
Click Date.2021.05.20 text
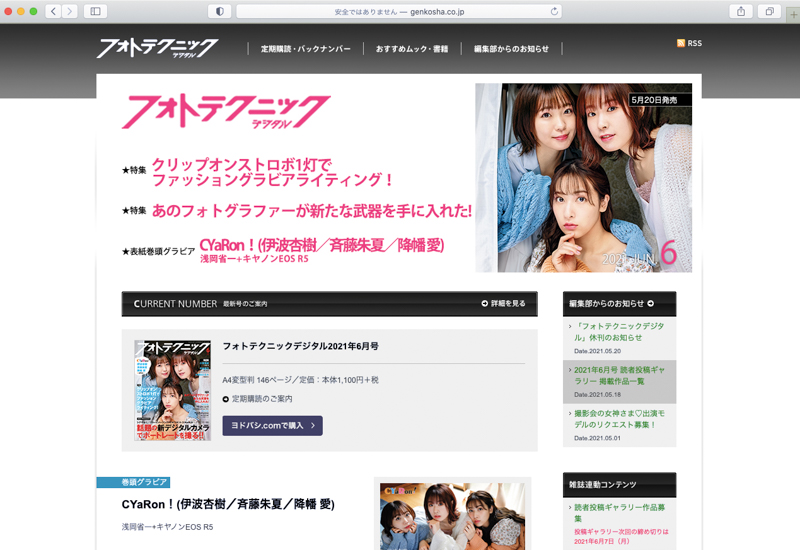click(x=597, y=352)
